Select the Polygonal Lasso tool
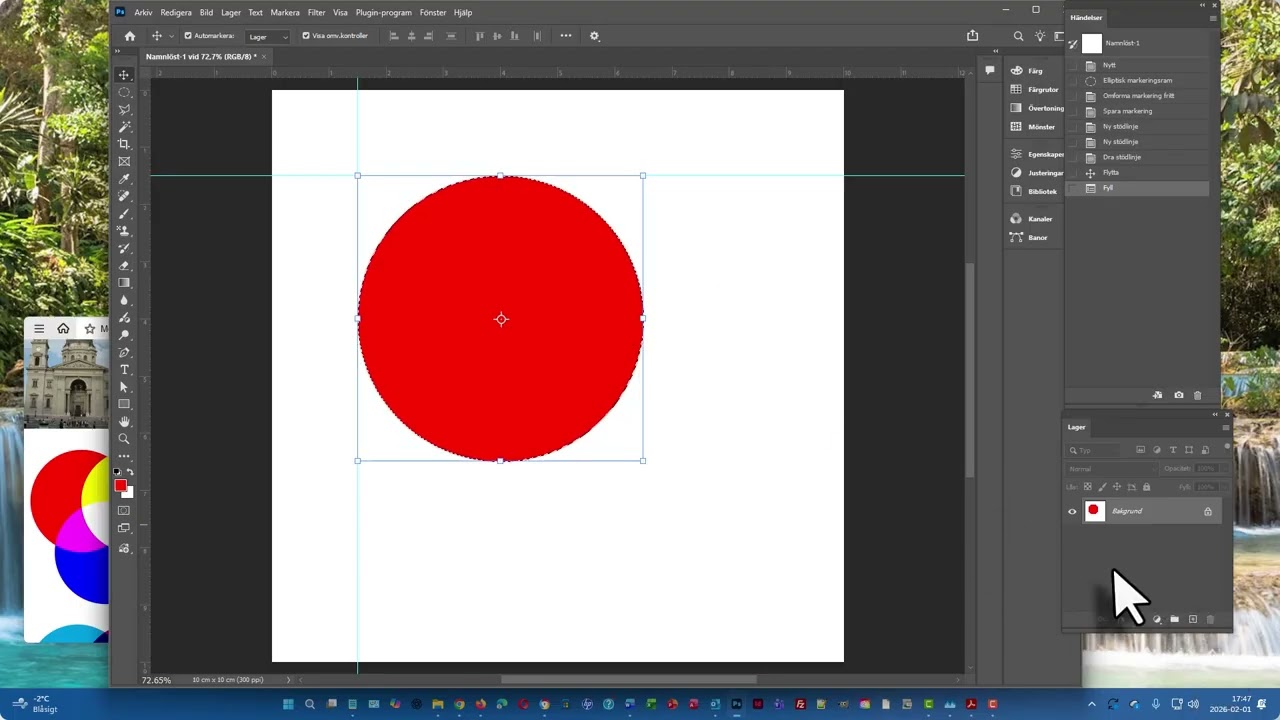The width and height of the screenshot is (1280, 720). click(124, 110)
